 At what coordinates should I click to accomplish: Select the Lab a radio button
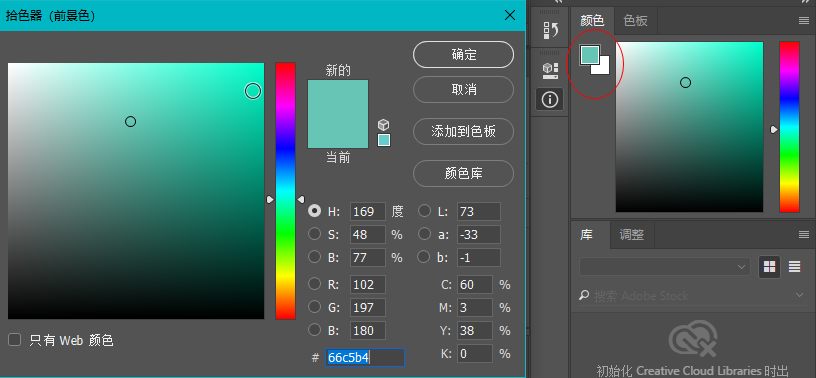click(425, 234)
